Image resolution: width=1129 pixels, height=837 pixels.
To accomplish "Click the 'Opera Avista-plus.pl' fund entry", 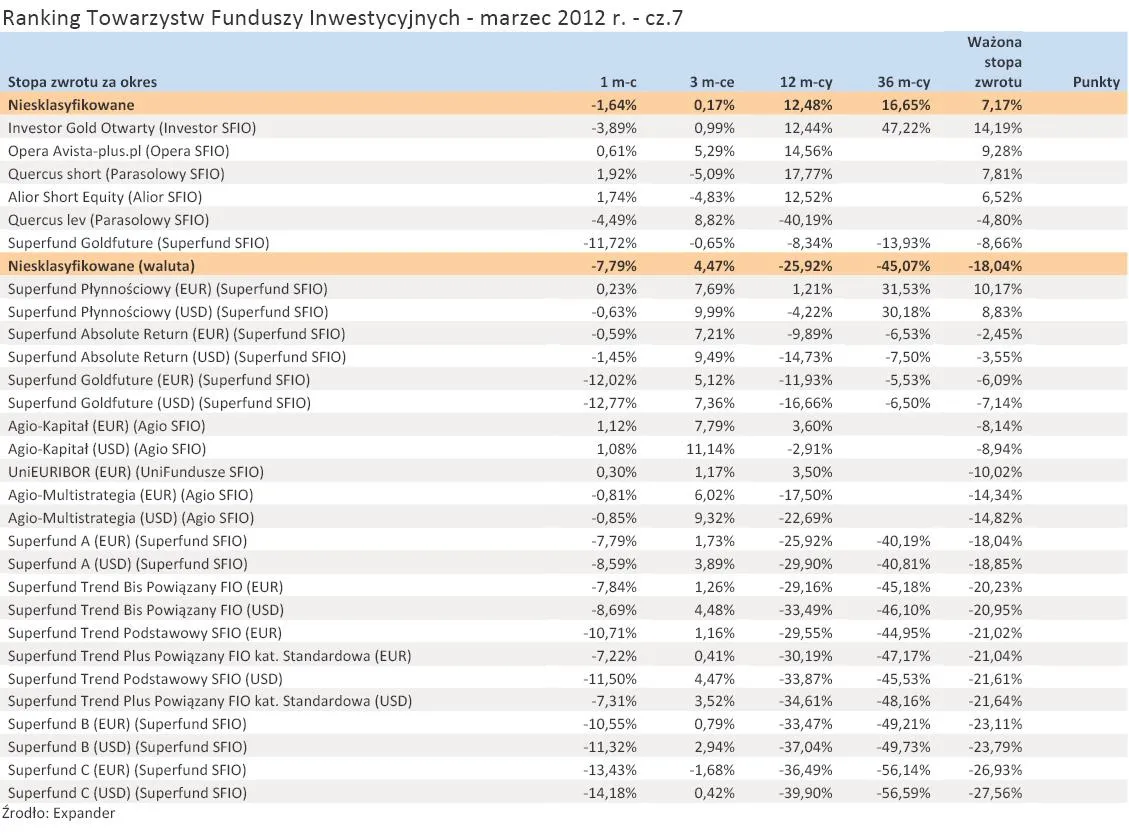I will click(115, 150).
